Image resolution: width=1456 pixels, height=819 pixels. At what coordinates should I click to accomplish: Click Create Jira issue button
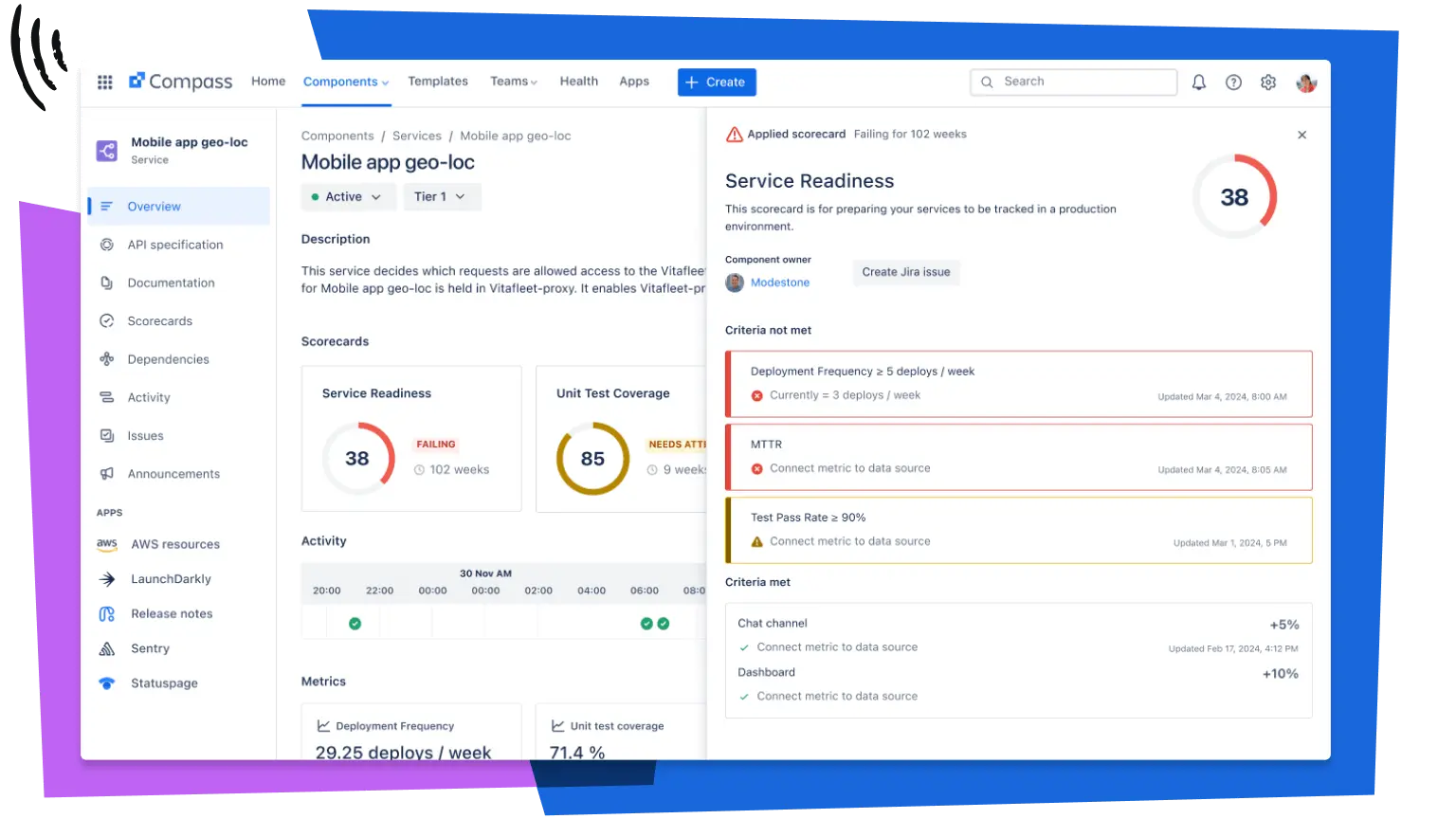coord(906,272)
